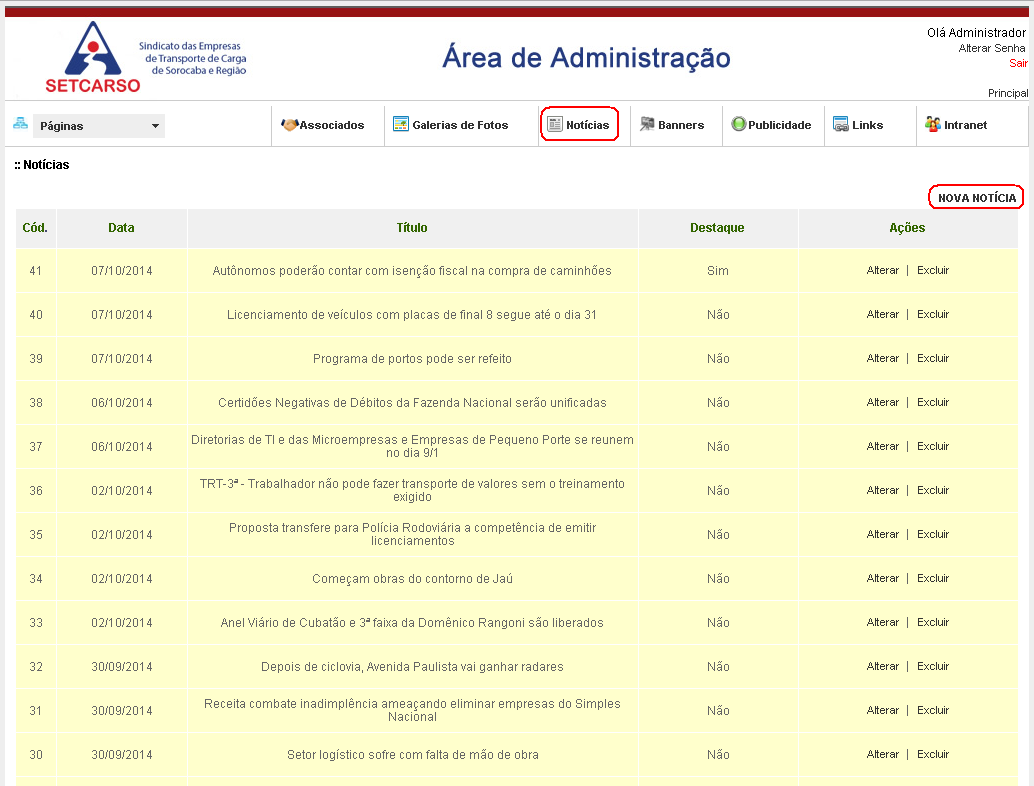Click the Intranet people icon
The image size is (1034, 786).
coord(932,124)
